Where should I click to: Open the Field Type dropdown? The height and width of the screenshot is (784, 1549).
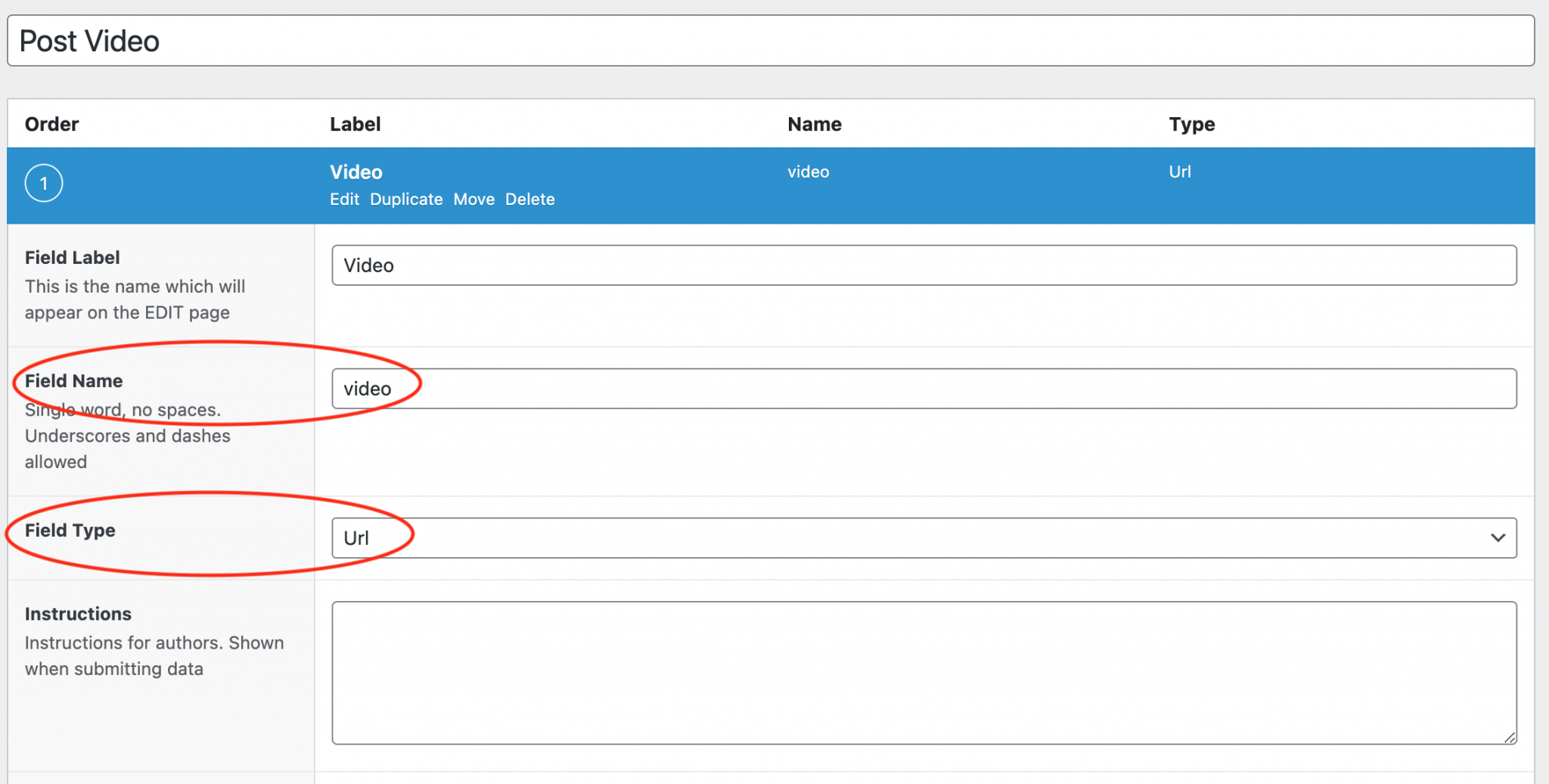coord(923,538)
